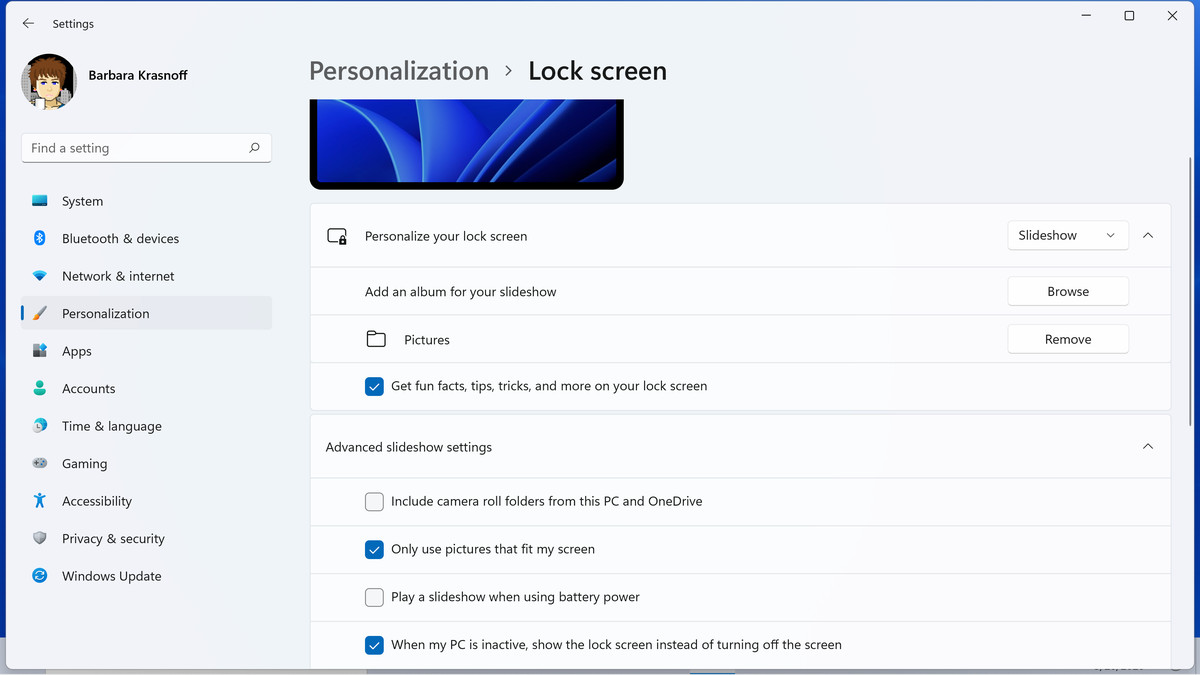Click the Lock screen page title

click(x=597, y=71)
